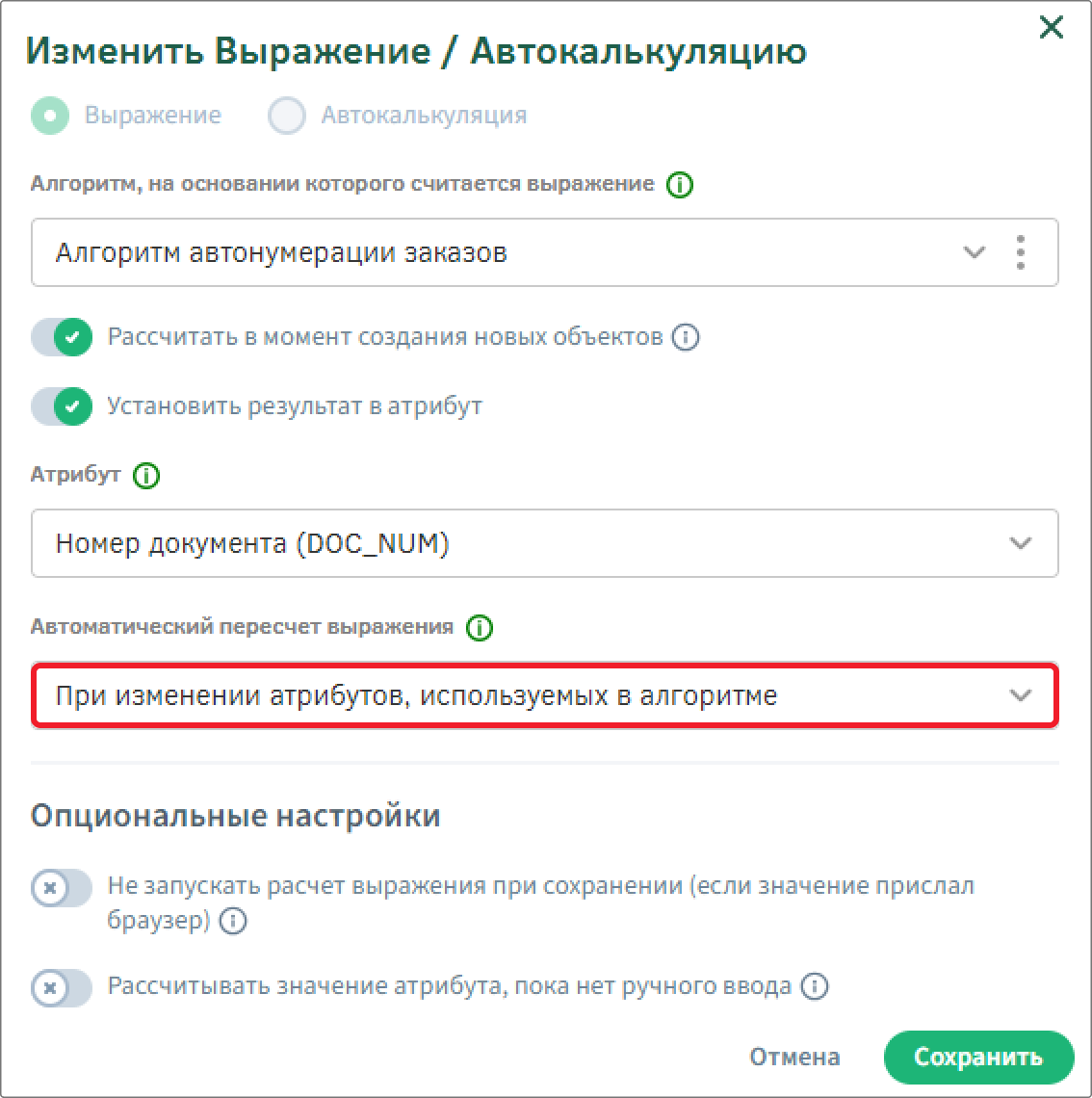Viewport: 1092px width, 1098px height.
Task: Click green info icon next to 'Атрибут'
Action: (146, 476)
